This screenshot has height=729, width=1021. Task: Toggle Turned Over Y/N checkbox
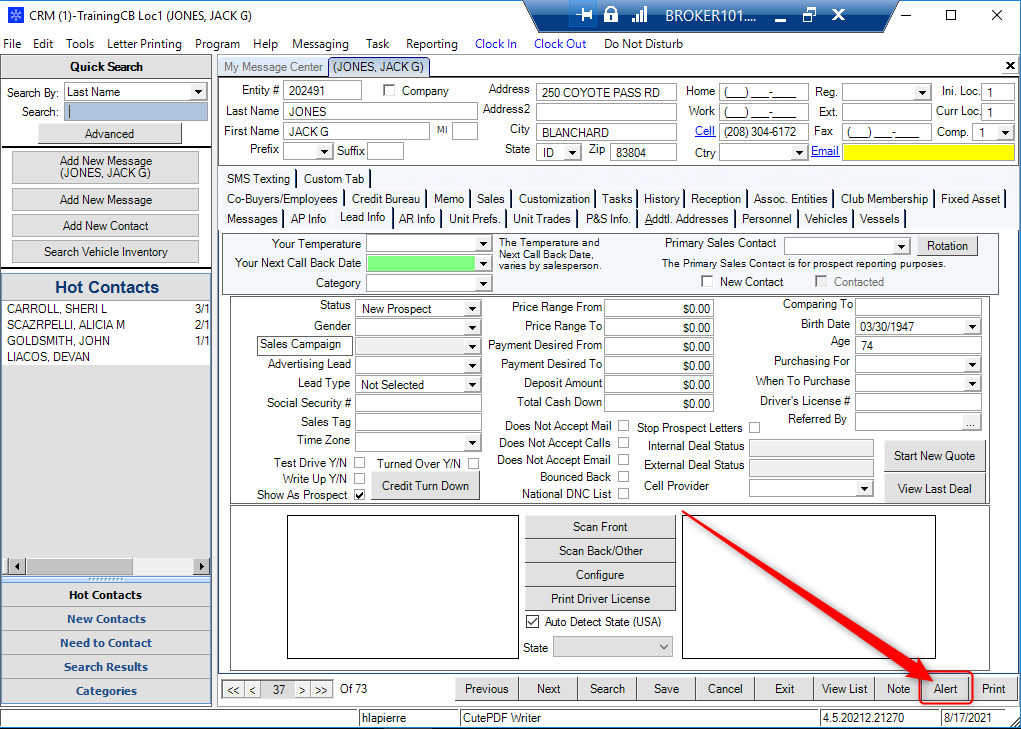(473, 463)
